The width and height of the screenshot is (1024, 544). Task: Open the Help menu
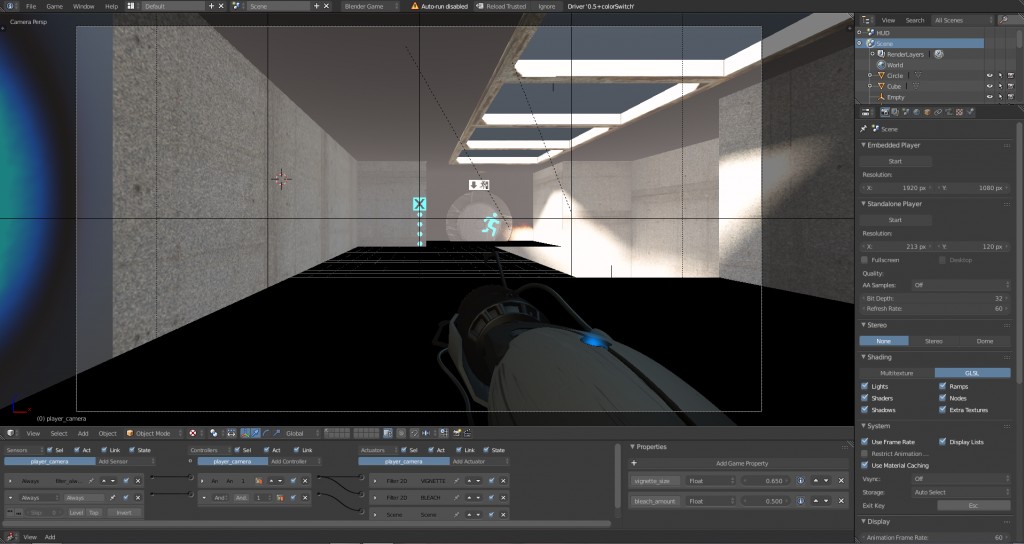point(112,6)
